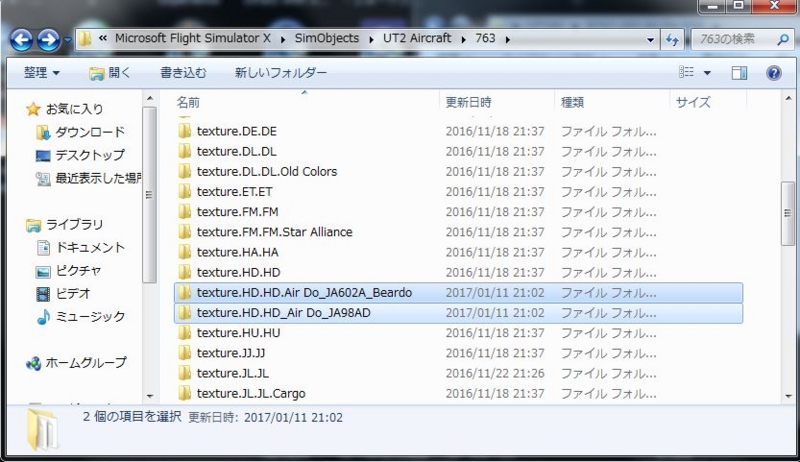Click file list vertical scrollbar thumb
This screenshot has width=800, height=462.
pyautogui.click(x=788, y=213)
